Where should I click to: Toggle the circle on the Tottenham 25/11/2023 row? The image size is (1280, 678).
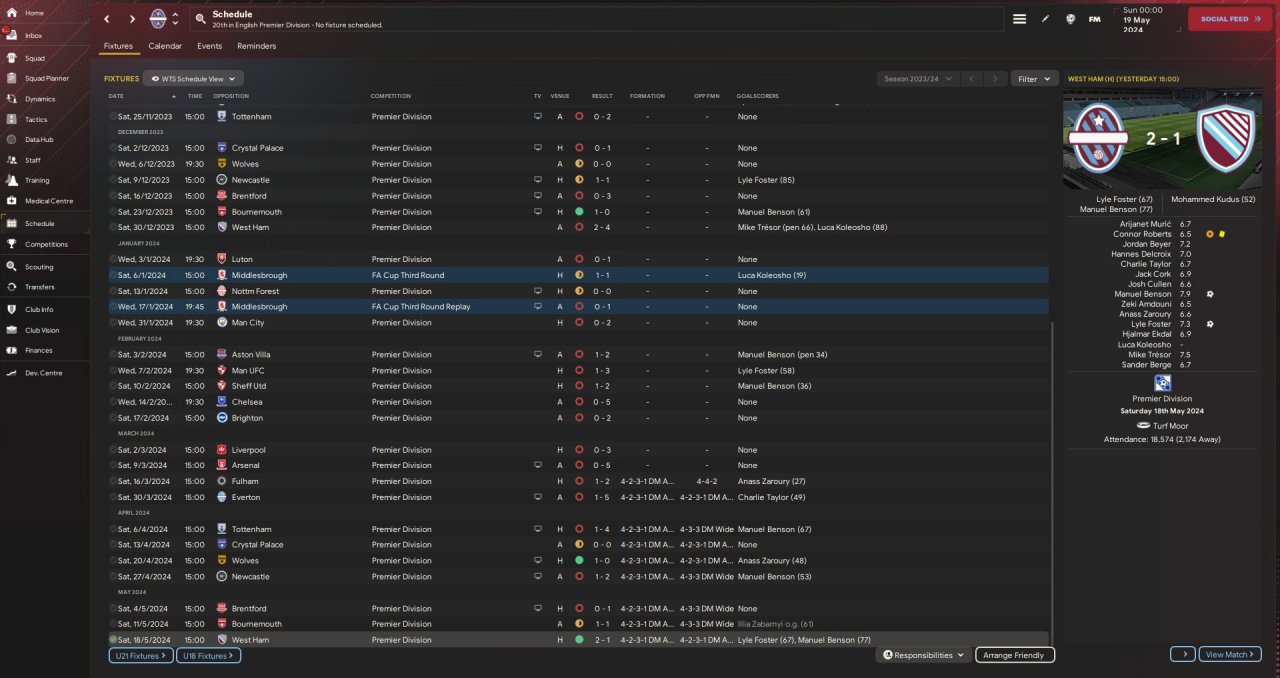pyautogui.click(x=113, y=117)
